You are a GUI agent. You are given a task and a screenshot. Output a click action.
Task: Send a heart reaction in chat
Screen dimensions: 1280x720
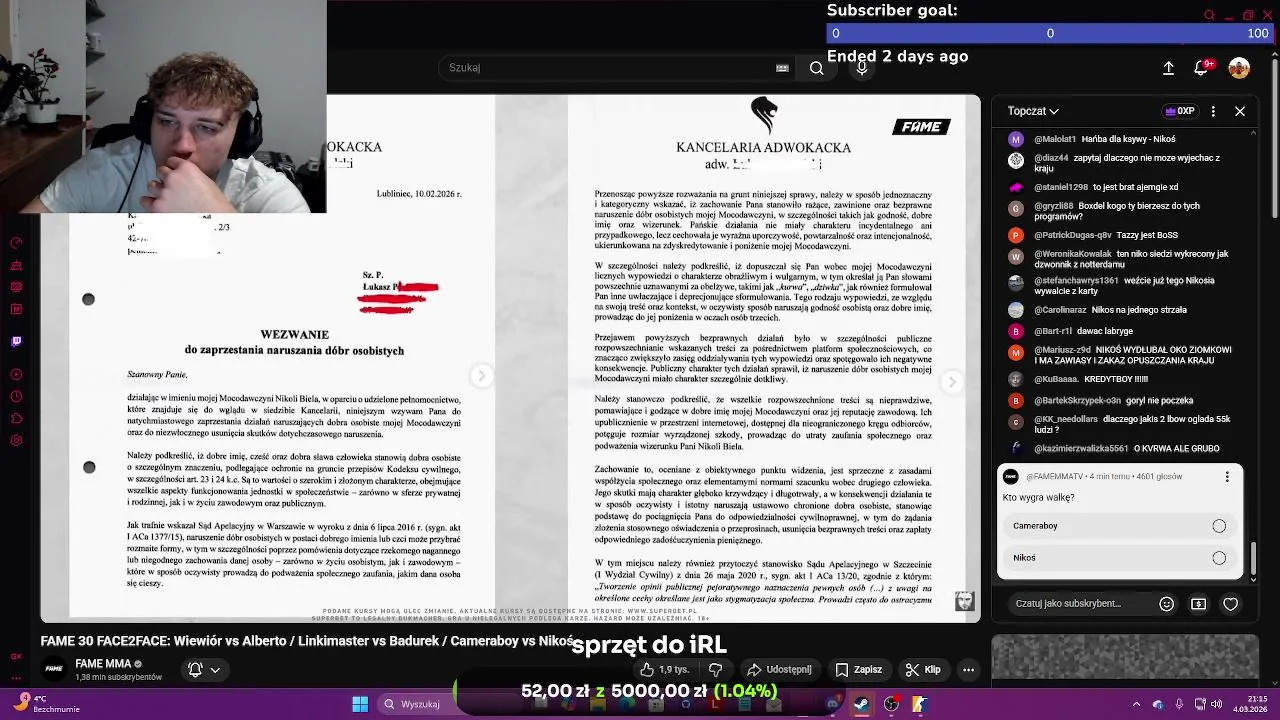coord(1231,604)
